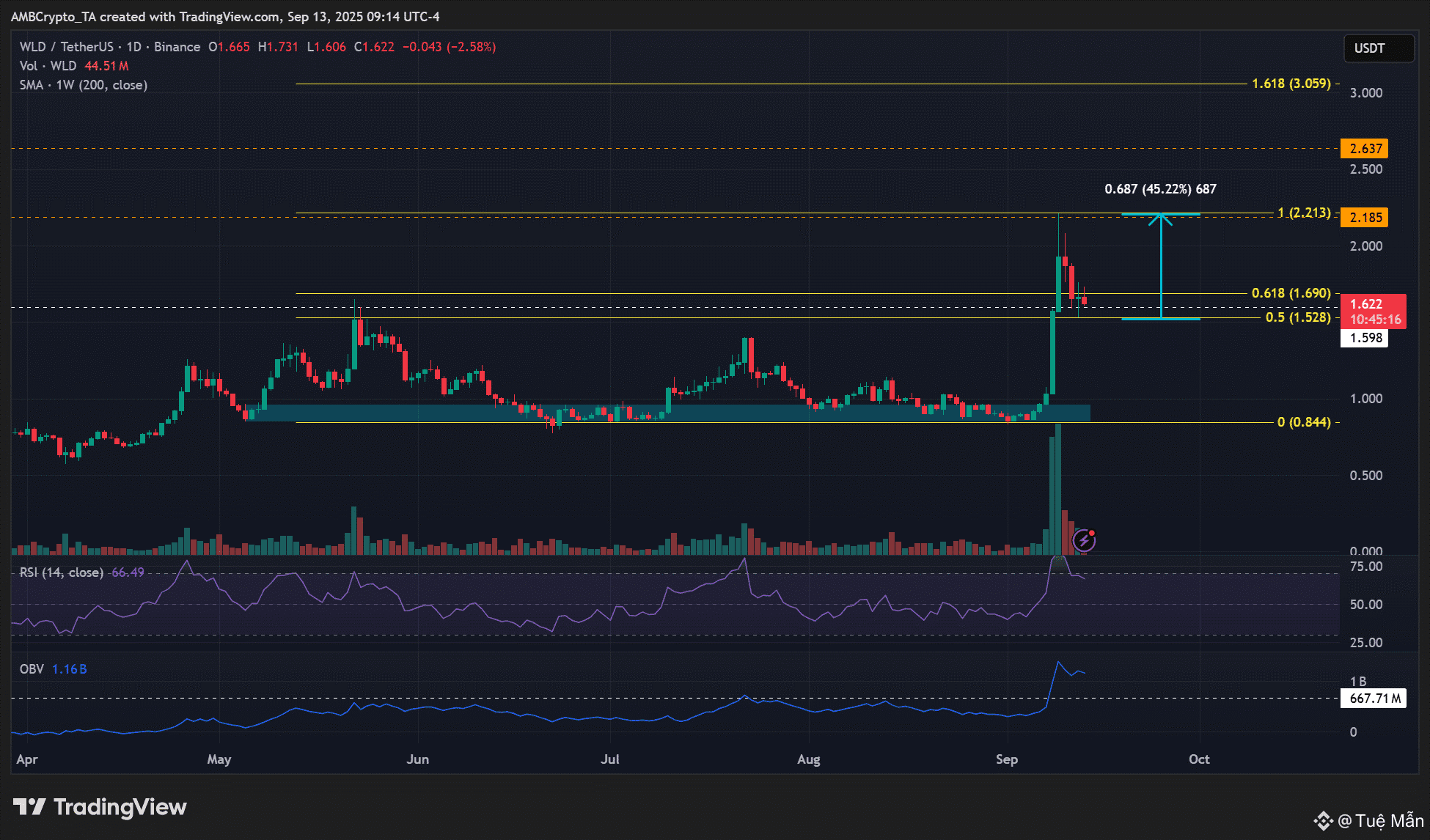Select the RSI (14, close) indicator legend
The image size is (1430, 840).
[x=62, y=572]
